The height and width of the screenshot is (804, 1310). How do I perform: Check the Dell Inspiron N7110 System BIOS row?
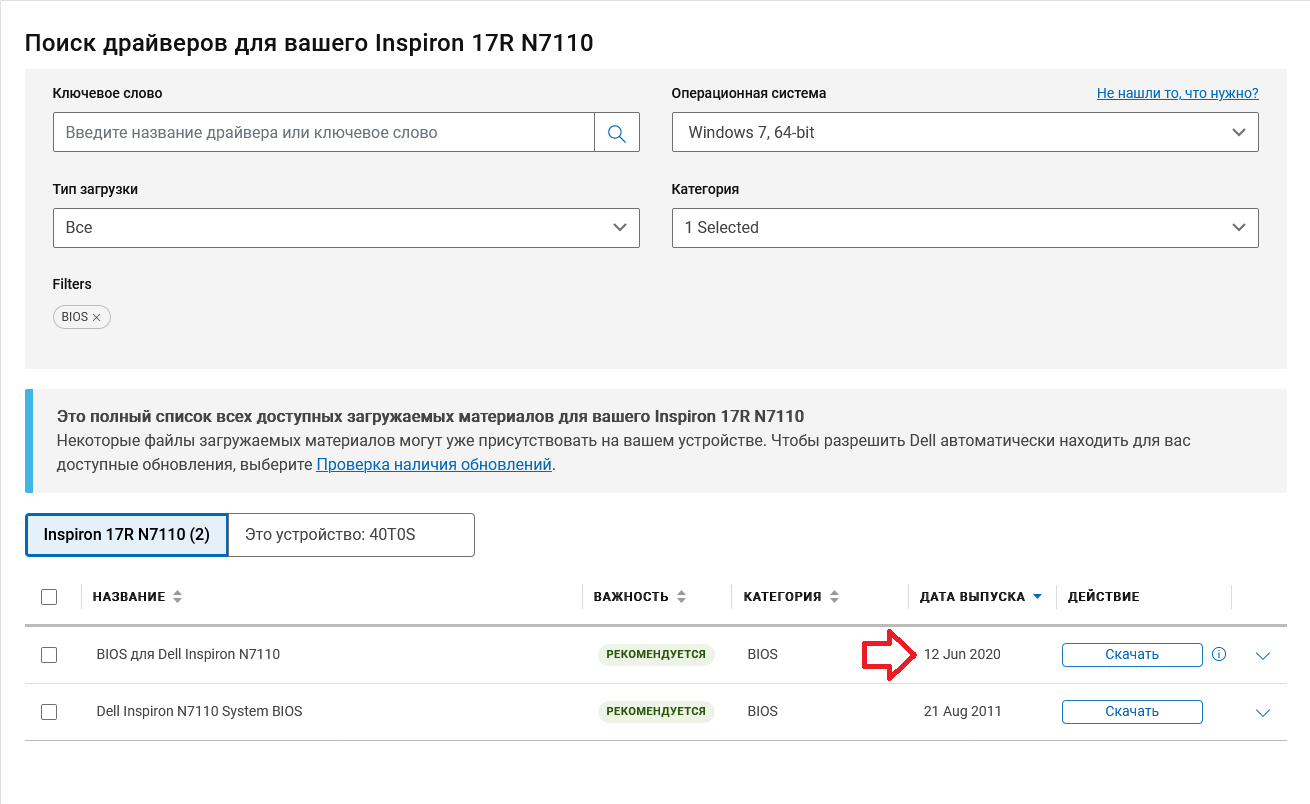49,712
